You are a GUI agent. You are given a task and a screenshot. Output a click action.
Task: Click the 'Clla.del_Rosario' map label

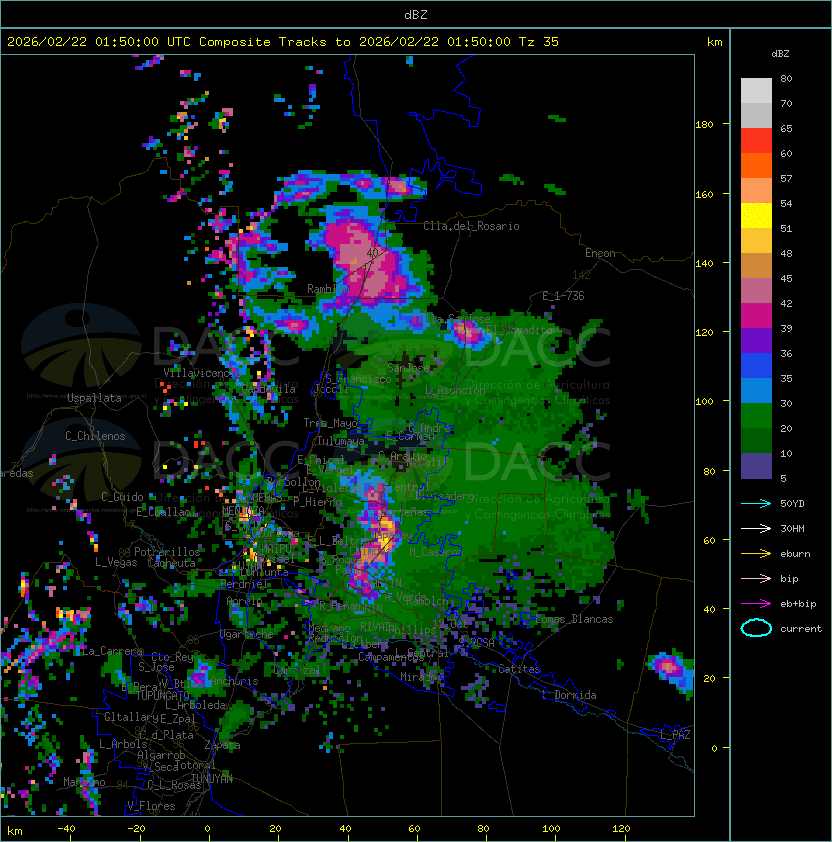(x=471, y=226)
